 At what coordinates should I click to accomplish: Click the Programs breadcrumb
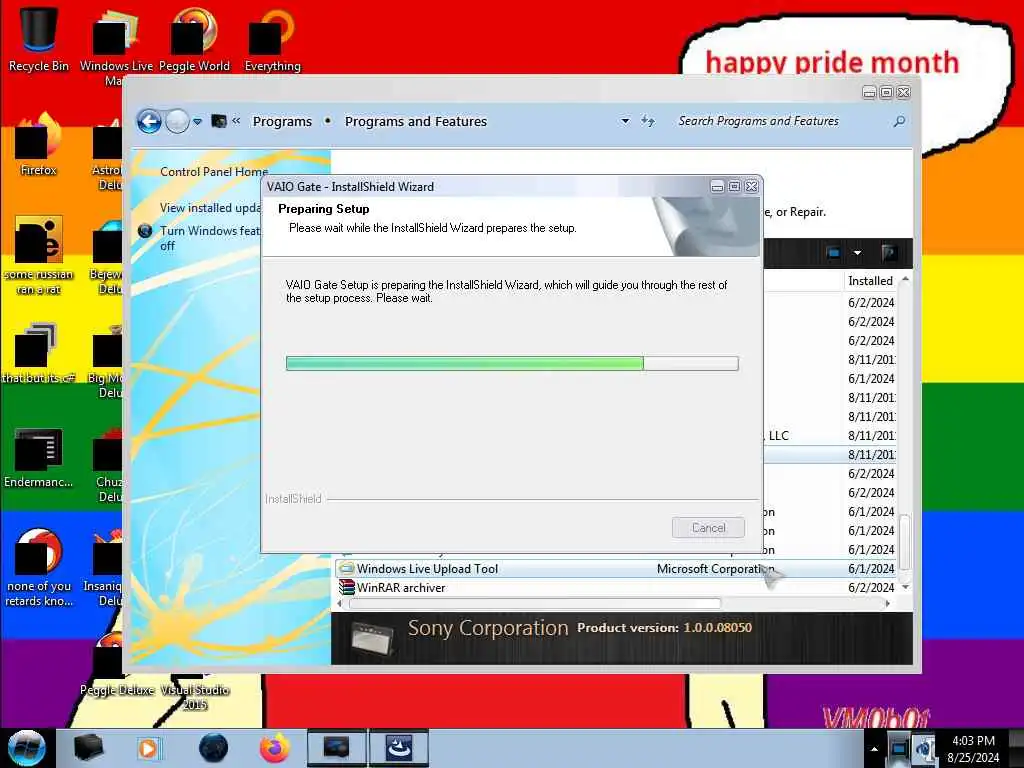282,121
